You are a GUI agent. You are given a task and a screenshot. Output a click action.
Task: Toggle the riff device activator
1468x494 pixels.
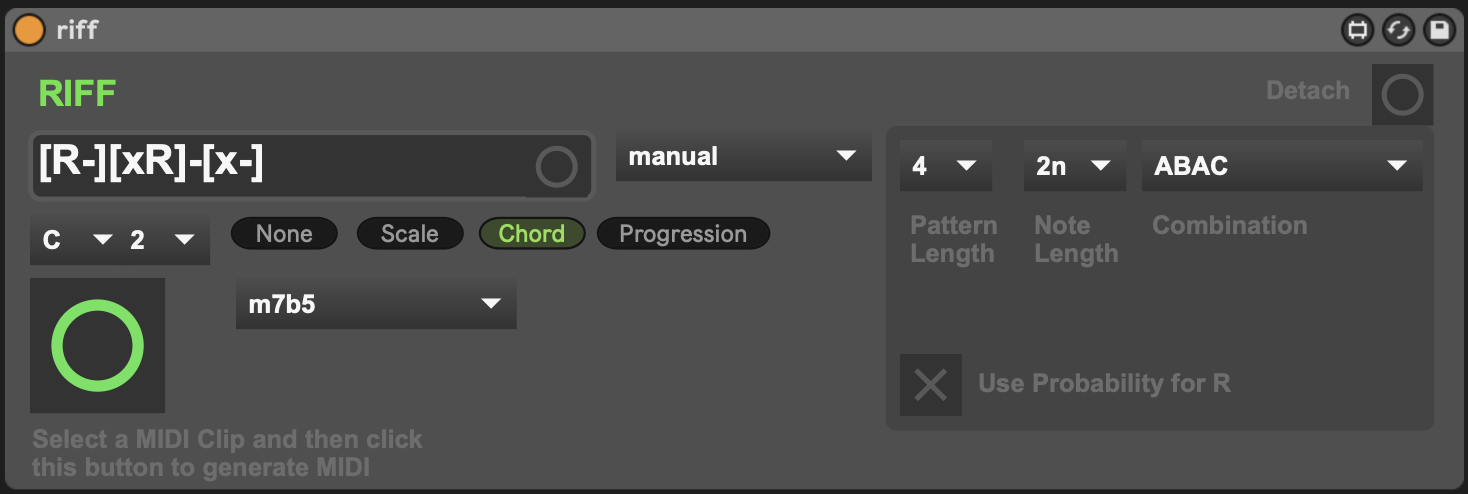28,29
